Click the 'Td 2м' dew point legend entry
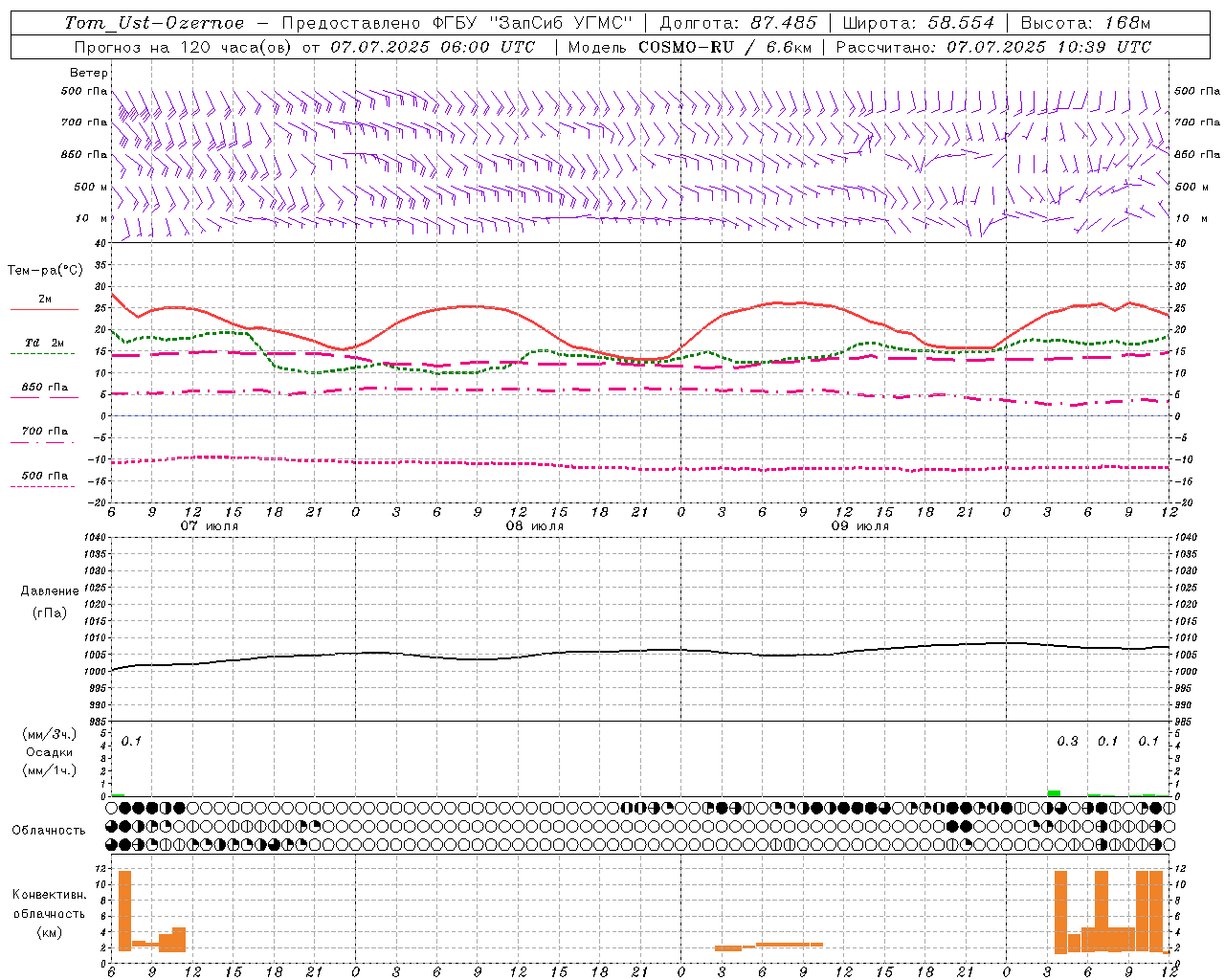1225x980 pixels. click(x=44, y=343)
